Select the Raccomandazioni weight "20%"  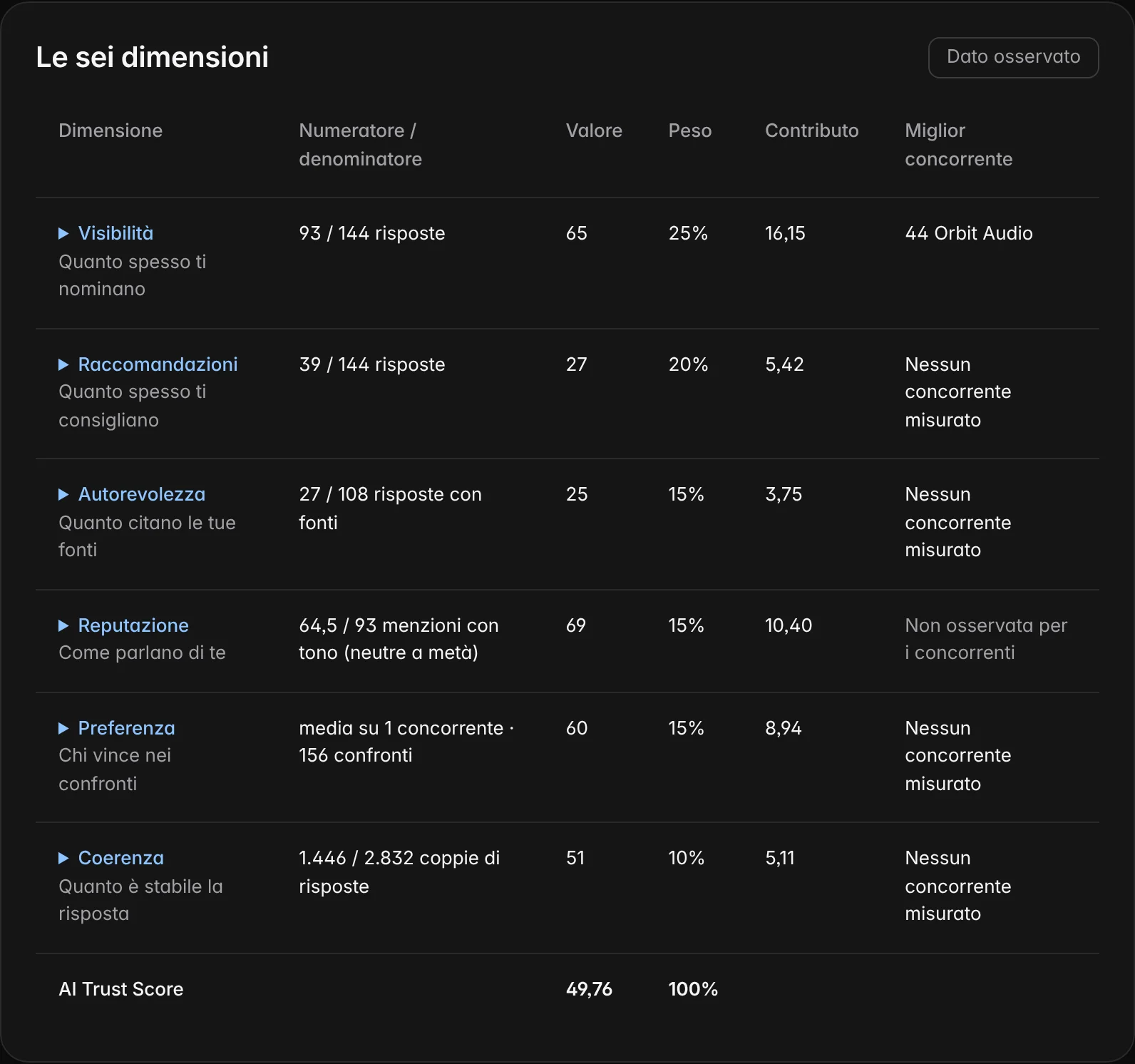point(688,364)
